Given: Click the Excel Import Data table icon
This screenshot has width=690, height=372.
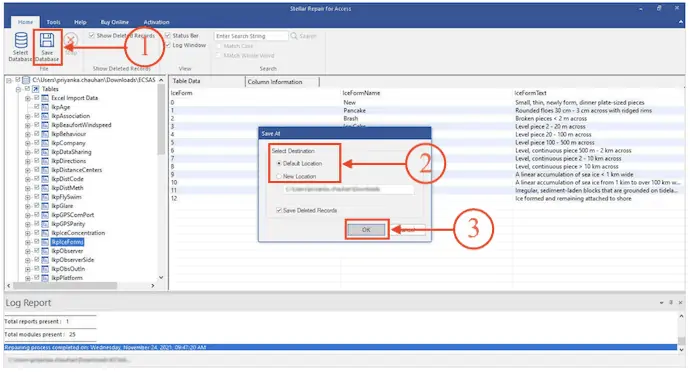Looking at the screenshot, I should coord(45,98).
